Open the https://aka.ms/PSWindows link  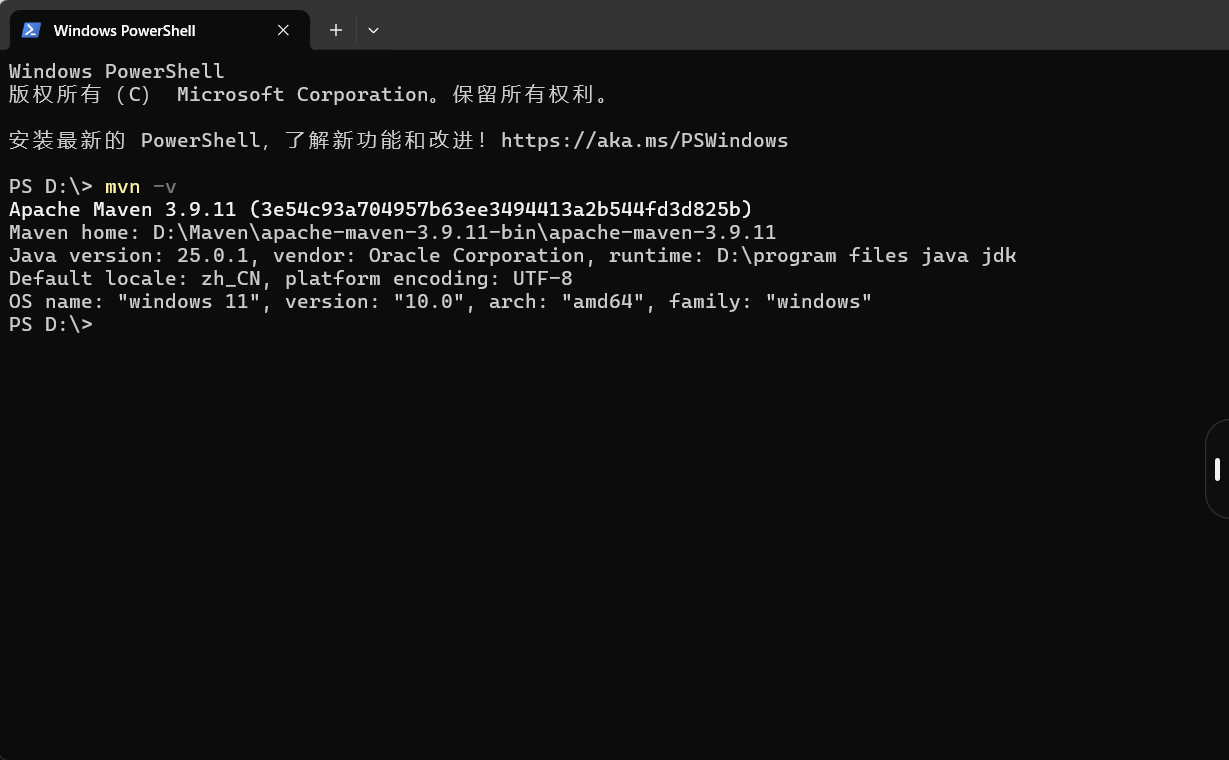click(645, 140)
